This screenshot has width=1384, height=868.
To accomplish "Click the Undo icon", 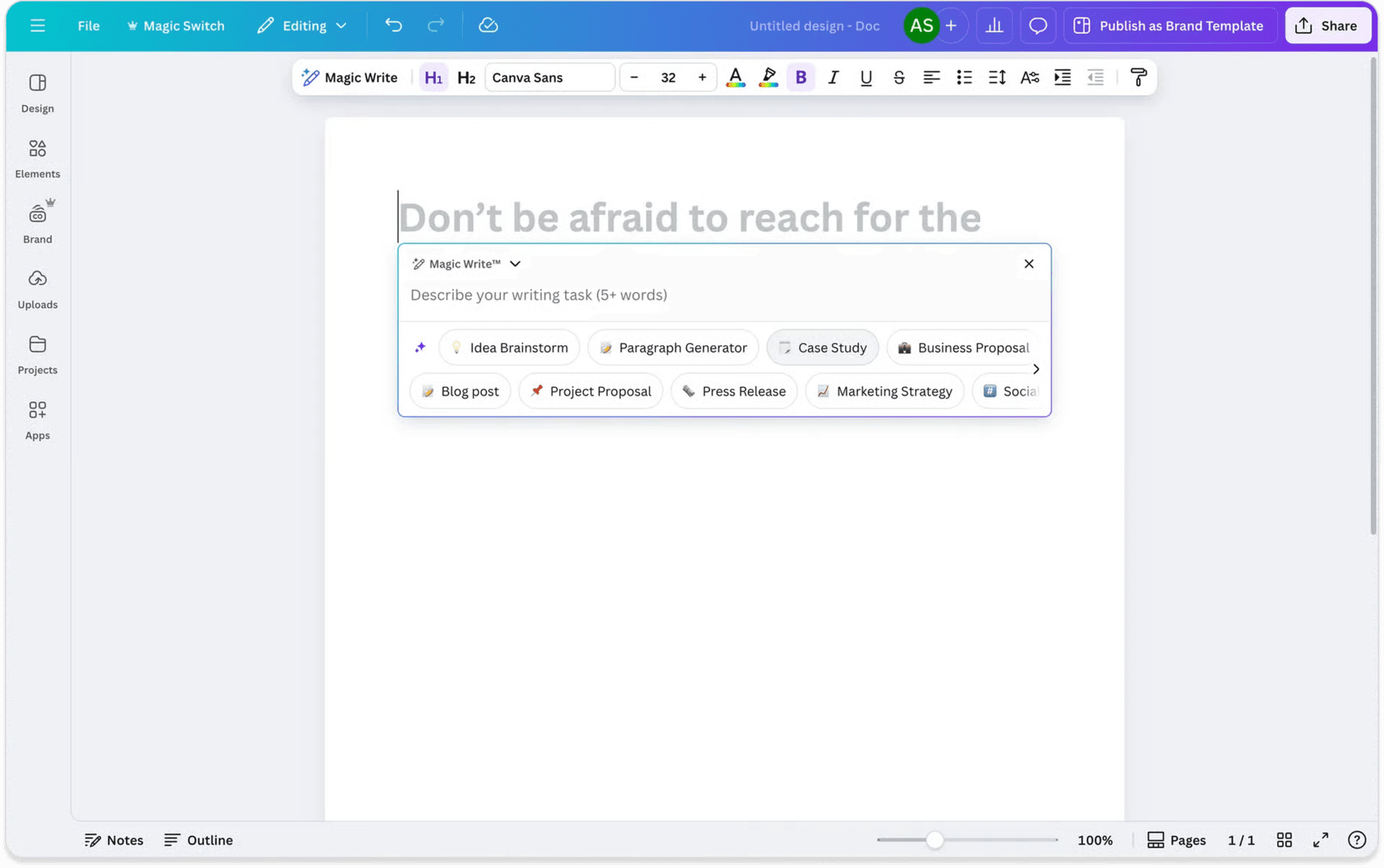I will (x=394, y=25).
